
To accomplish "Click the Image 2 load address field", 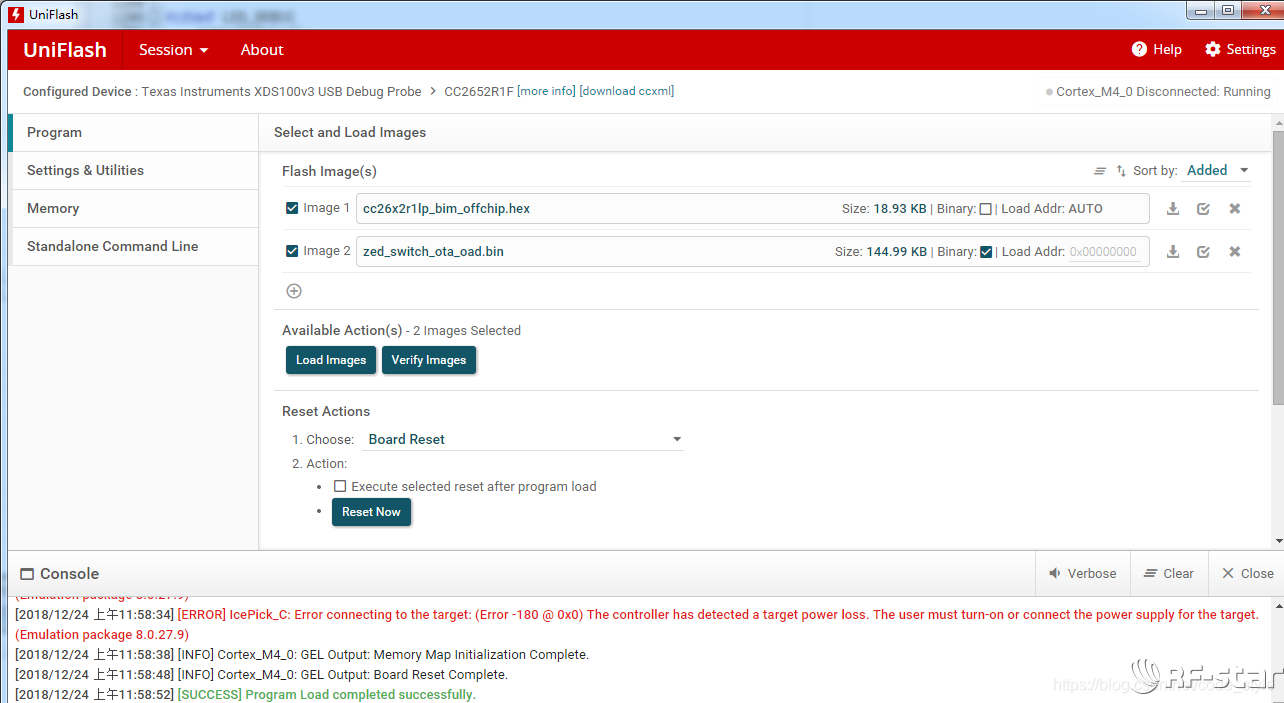I will pyautogui.click(x=1103, y=252).
